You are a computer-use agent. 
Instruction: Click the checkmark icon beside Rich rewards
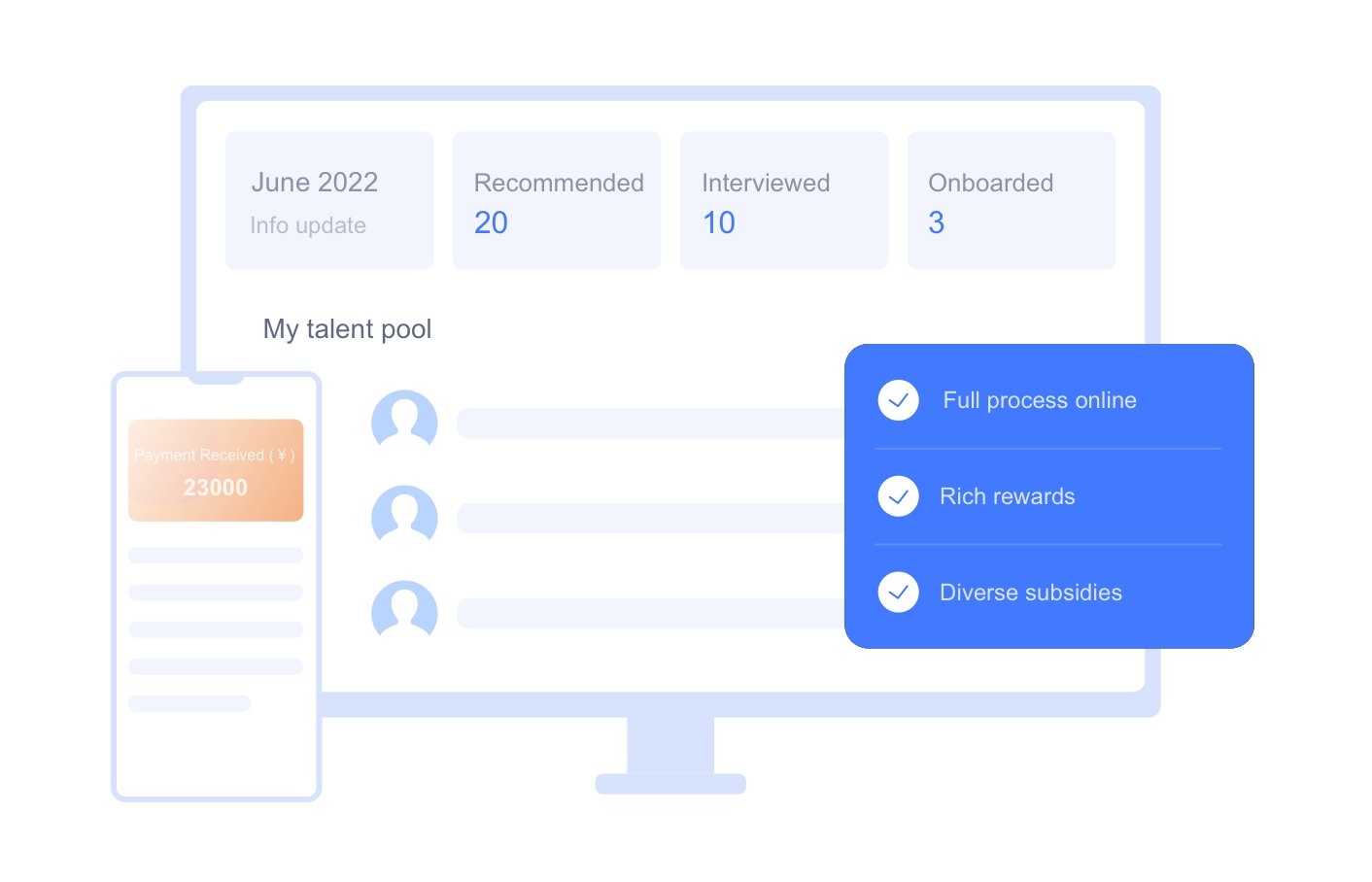(x=898, y=496)
